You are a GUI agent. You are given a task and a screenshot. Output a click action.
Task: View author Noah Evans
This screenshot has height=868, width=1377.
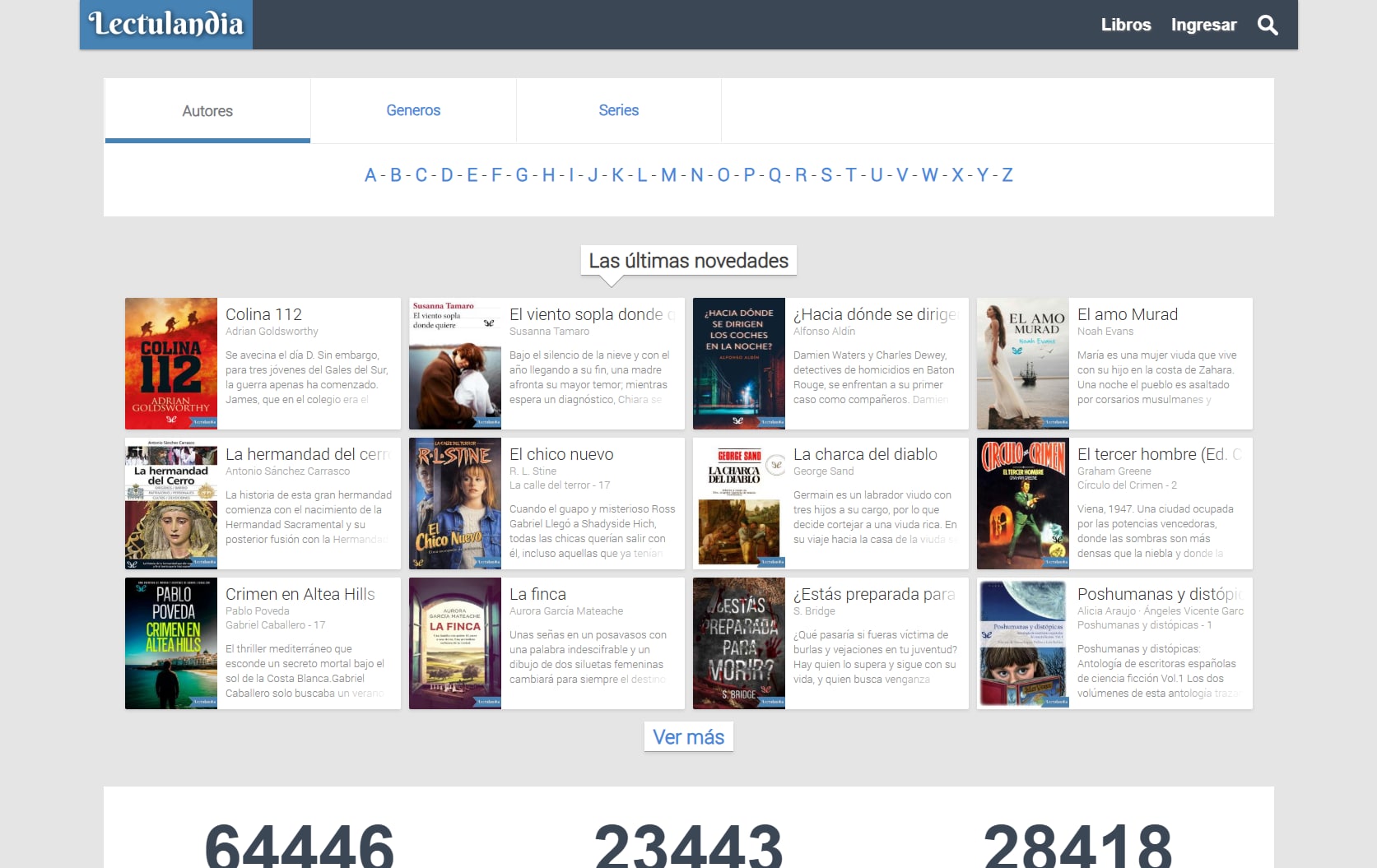click(x=1105, y=331)
